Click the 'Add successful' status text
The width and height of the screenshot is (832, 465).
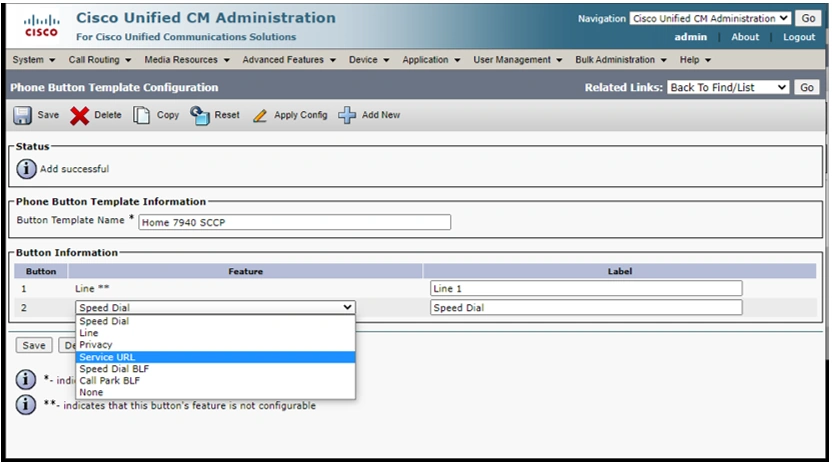(74, 169)
